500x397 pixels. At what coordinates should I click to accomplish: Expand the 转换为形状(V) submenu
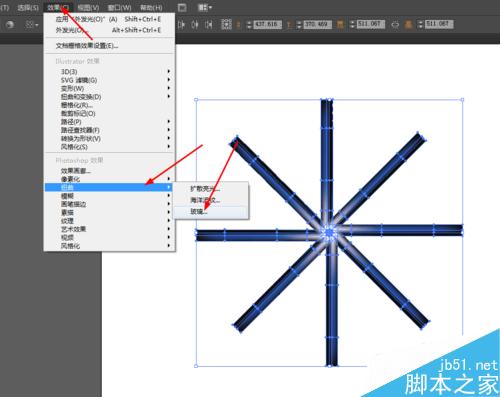(109, 138)
